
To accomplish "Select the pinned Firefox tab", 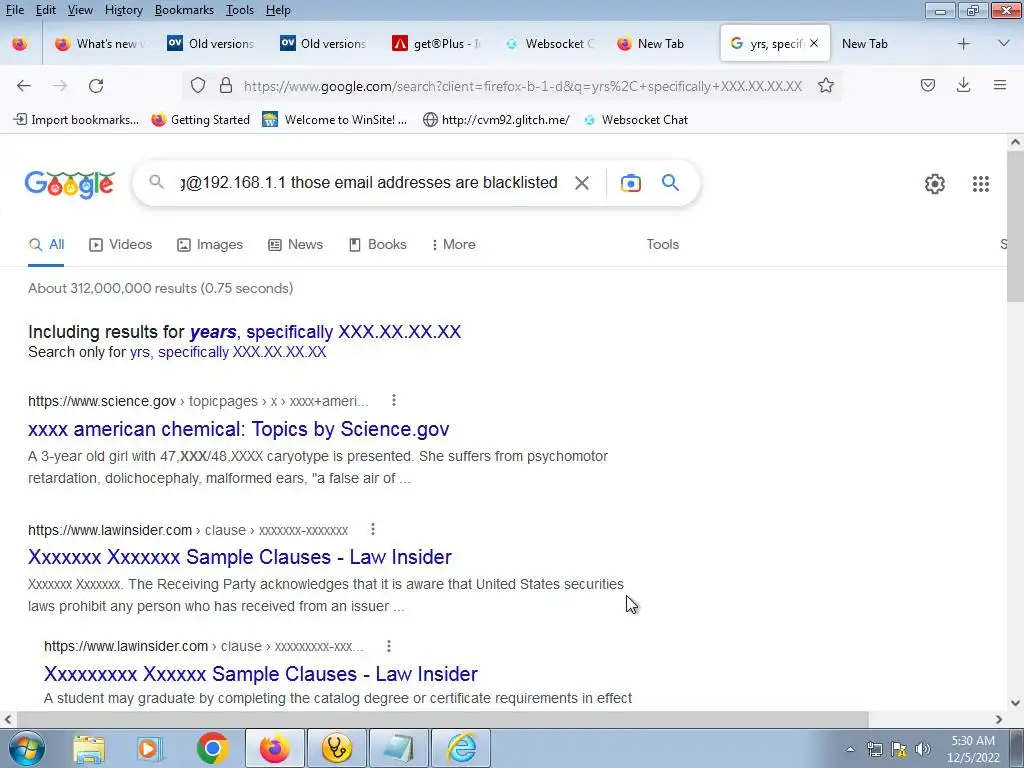I will click(20, 44).
